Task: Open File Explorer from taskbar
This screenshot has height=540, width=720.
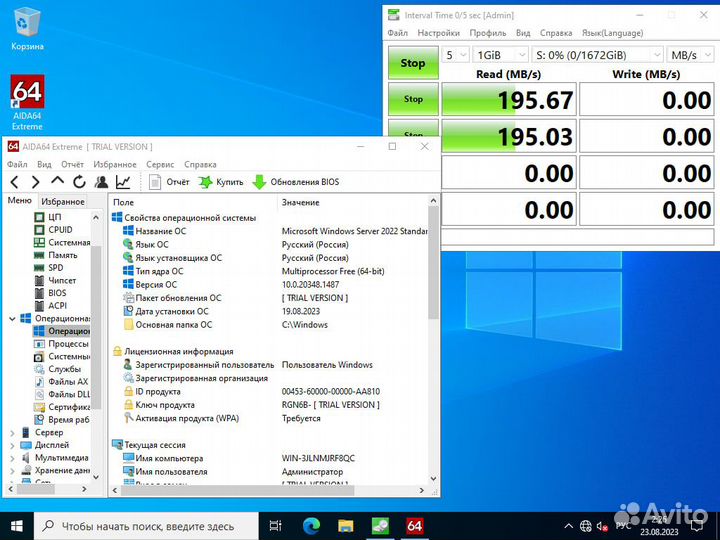Action: [346, 526]
